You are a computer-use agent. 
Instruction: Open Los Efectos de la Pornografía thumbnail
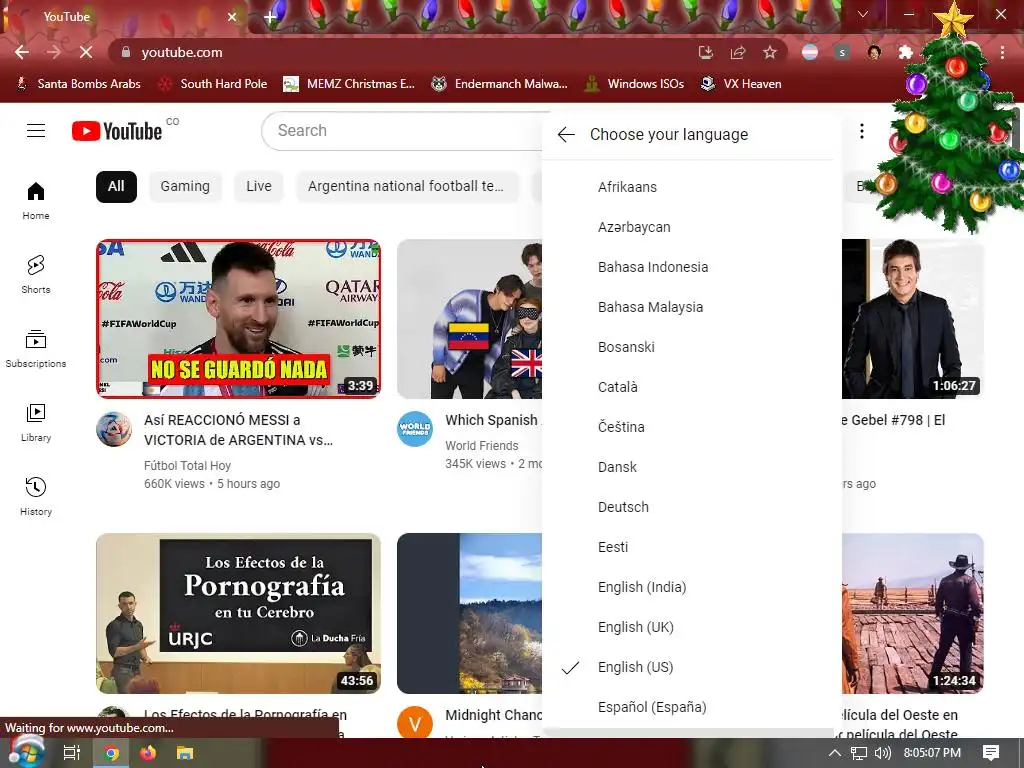pos(238,613)
